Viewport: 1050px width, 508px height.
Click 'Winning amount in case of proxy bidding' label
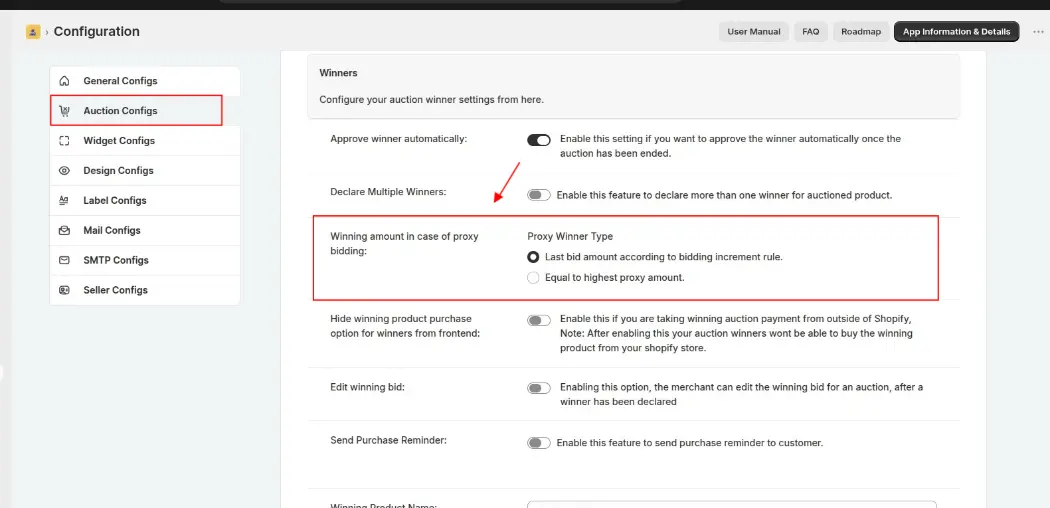coord(404,244)
